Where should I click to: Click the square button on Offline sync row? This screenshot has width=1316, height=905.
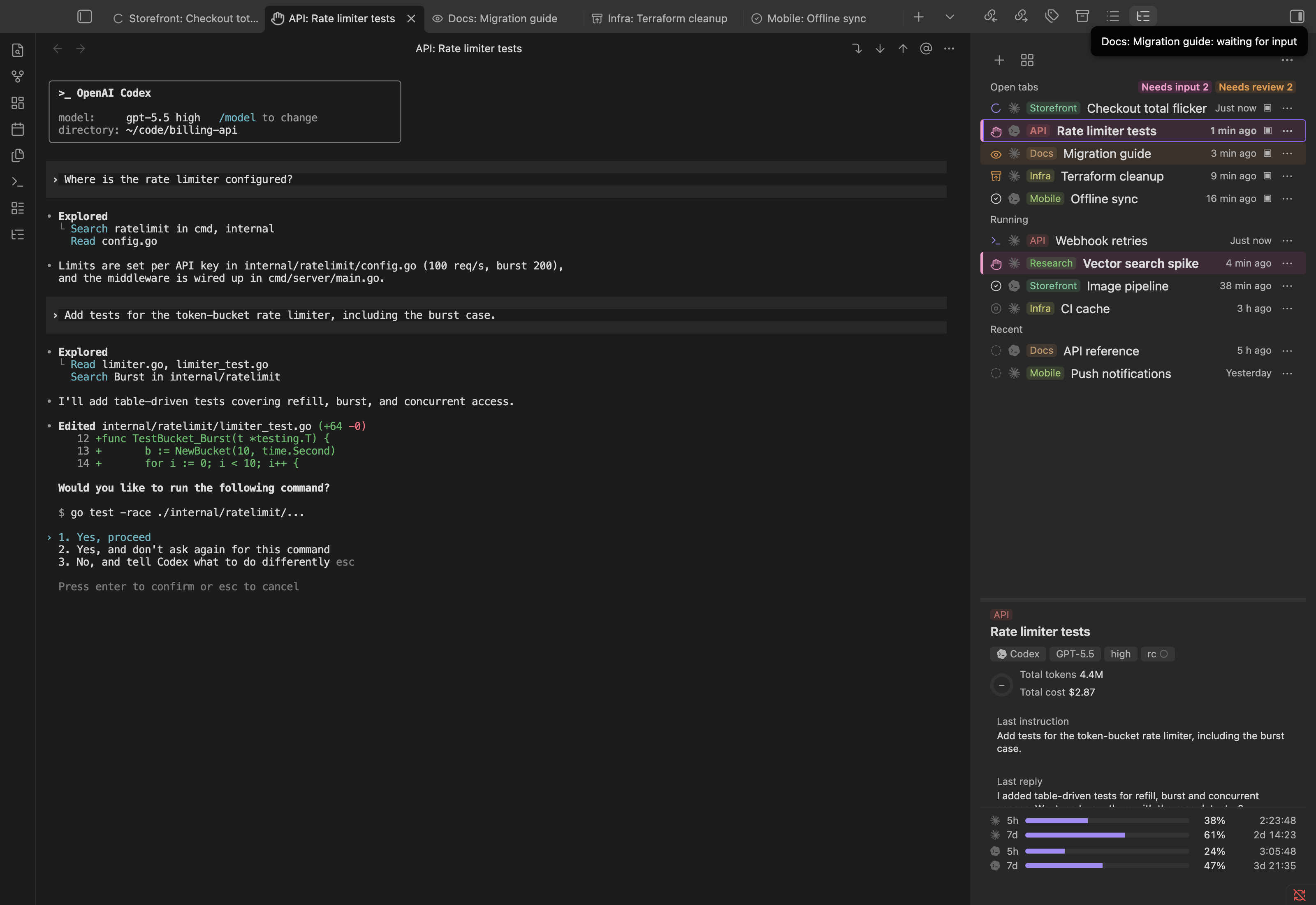pyautogui.click(x=1267, y=198)
